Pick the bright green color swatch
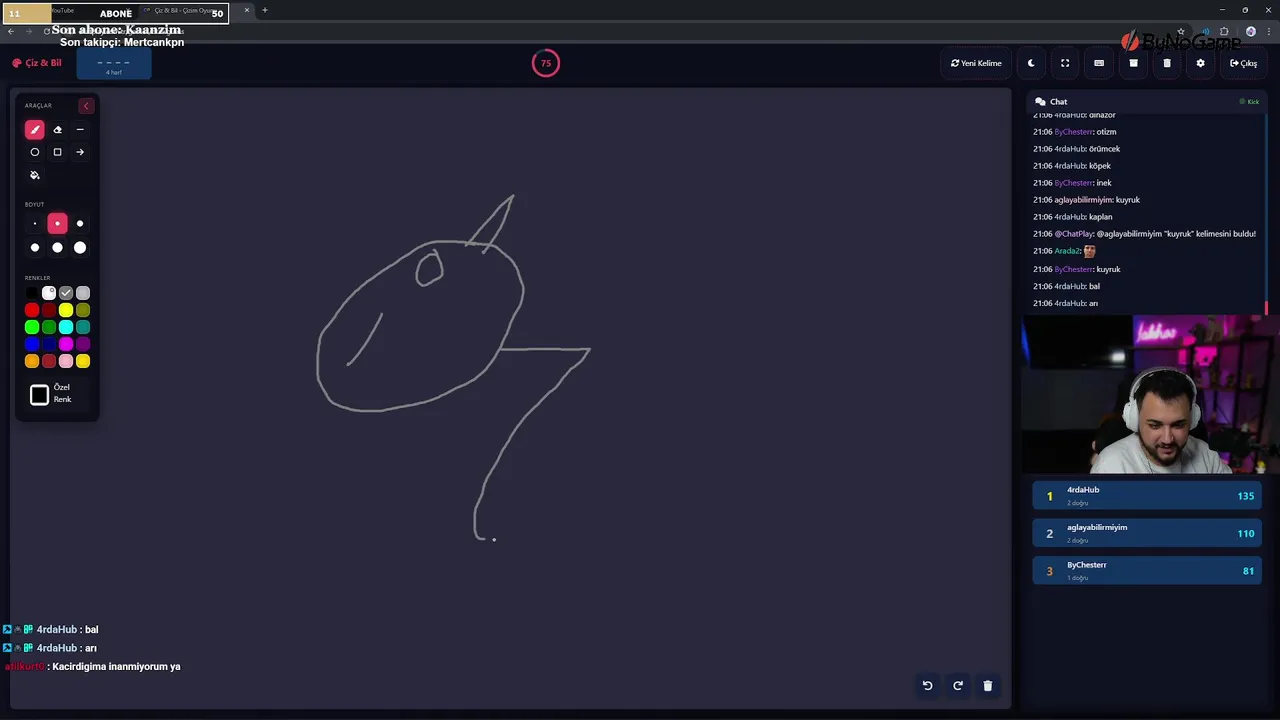 (x=32, y=327)
